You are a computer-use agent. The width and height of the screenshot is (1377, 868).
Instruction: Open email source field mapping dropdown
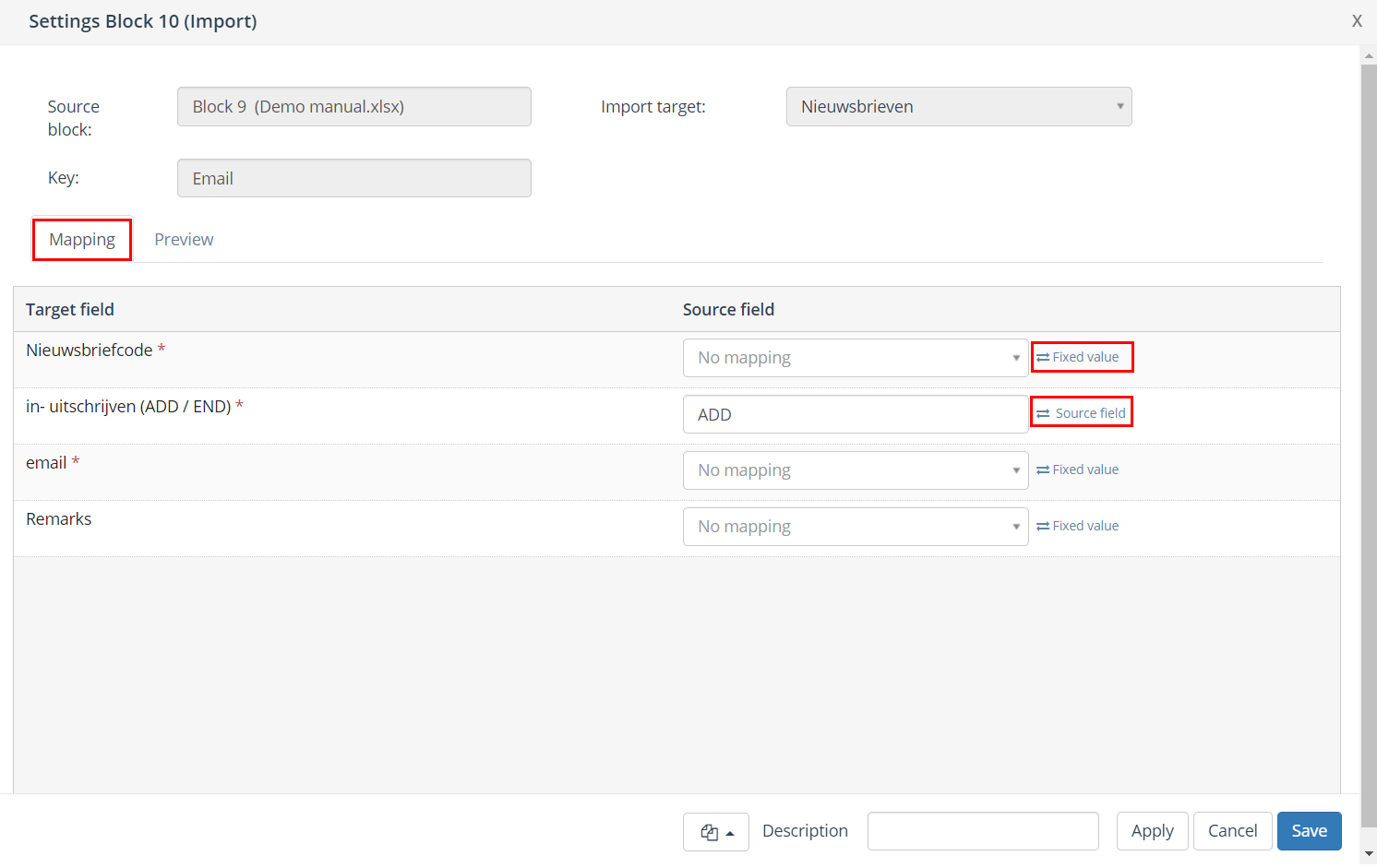pyautogui.click(x=855, y=470)
